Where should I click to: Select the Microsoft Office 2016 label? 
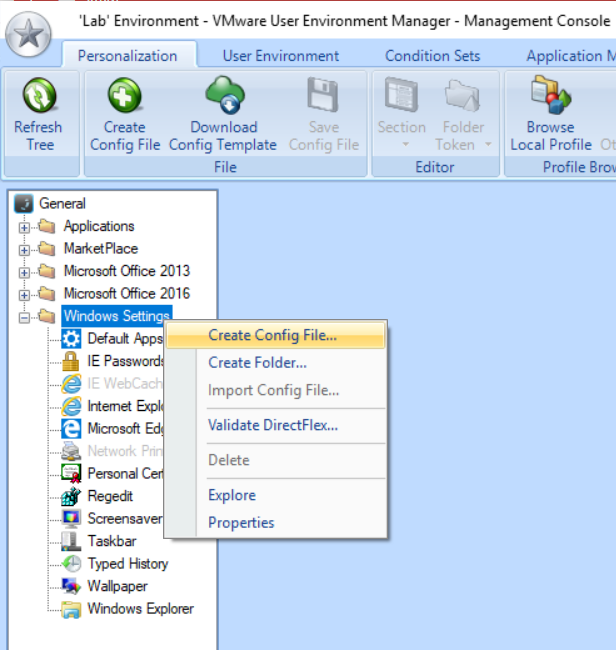pos(127,293)
